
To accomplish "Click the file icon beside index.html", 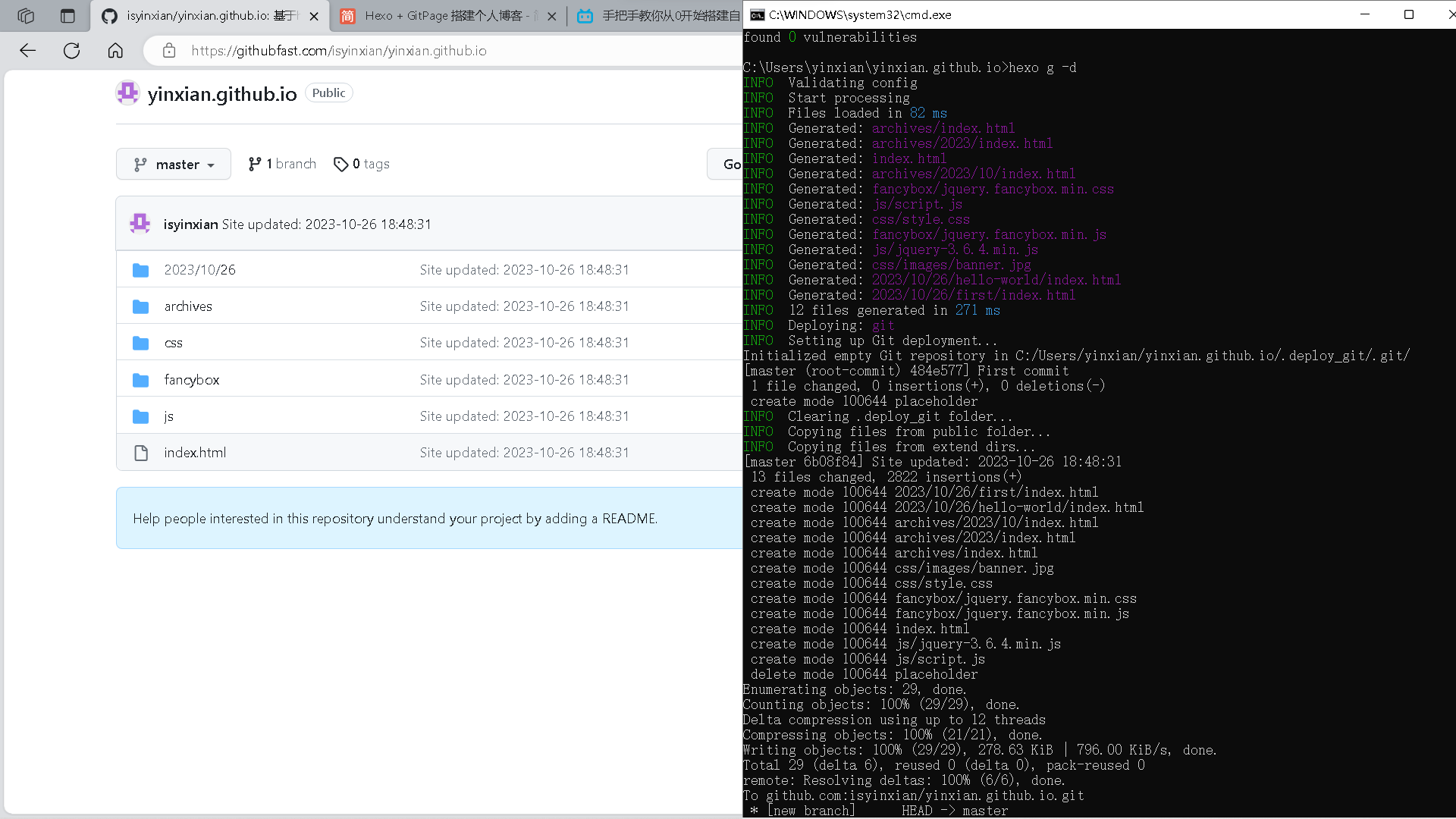I will pyautogui.click(x=141, y=453).
